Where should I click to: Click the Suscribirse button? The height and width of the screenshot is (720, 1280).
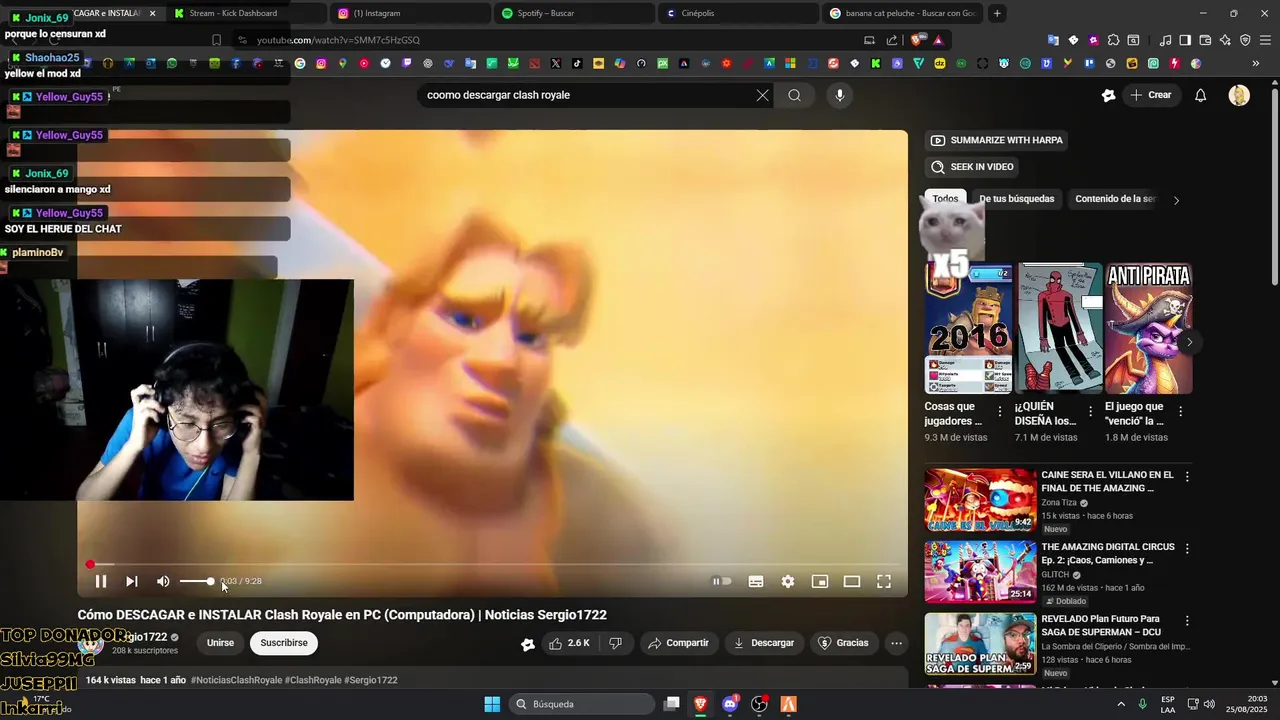284,643
